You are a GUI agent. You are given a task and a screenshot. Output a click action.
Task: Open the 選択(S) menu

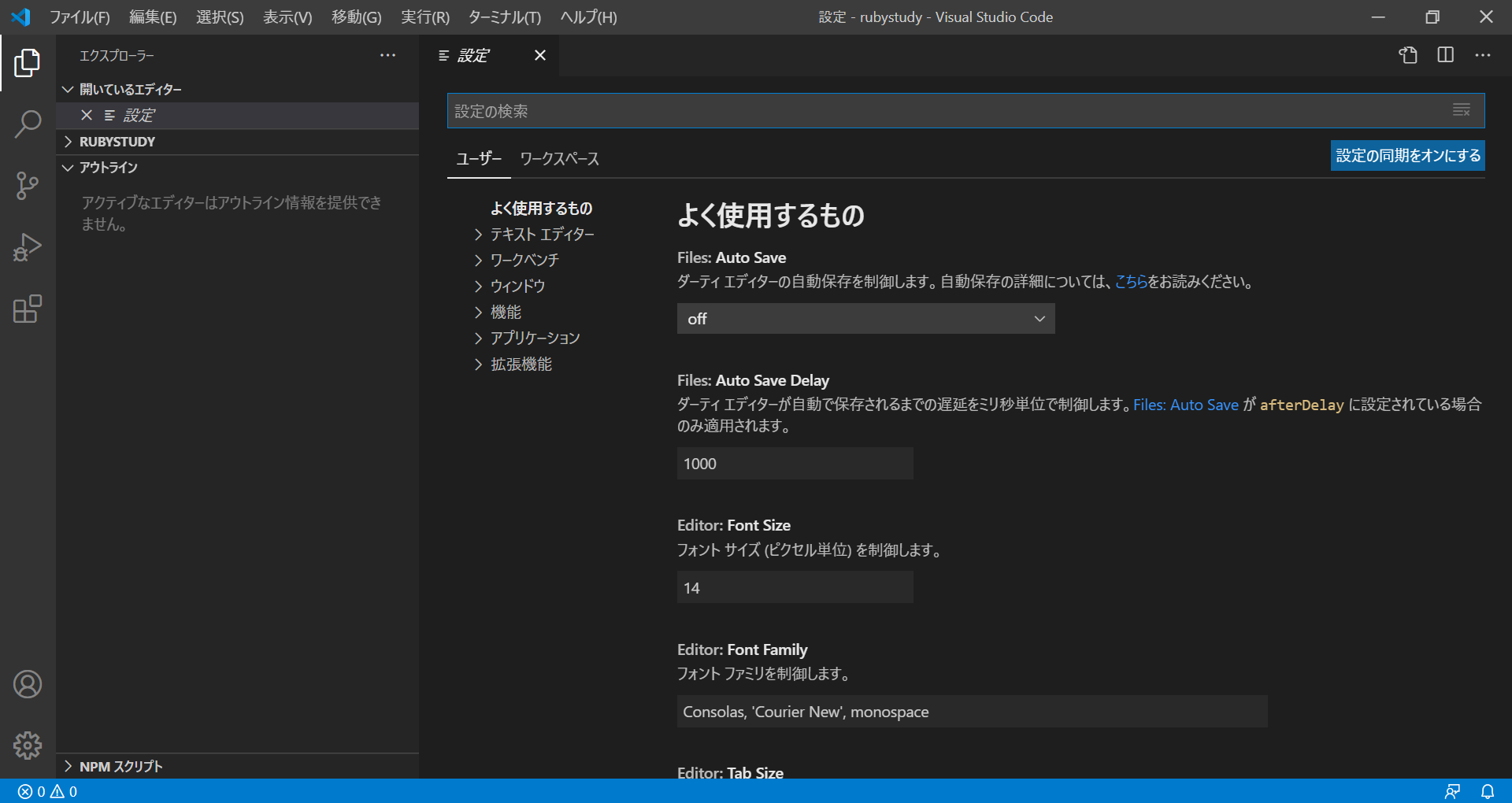[220, 17]
